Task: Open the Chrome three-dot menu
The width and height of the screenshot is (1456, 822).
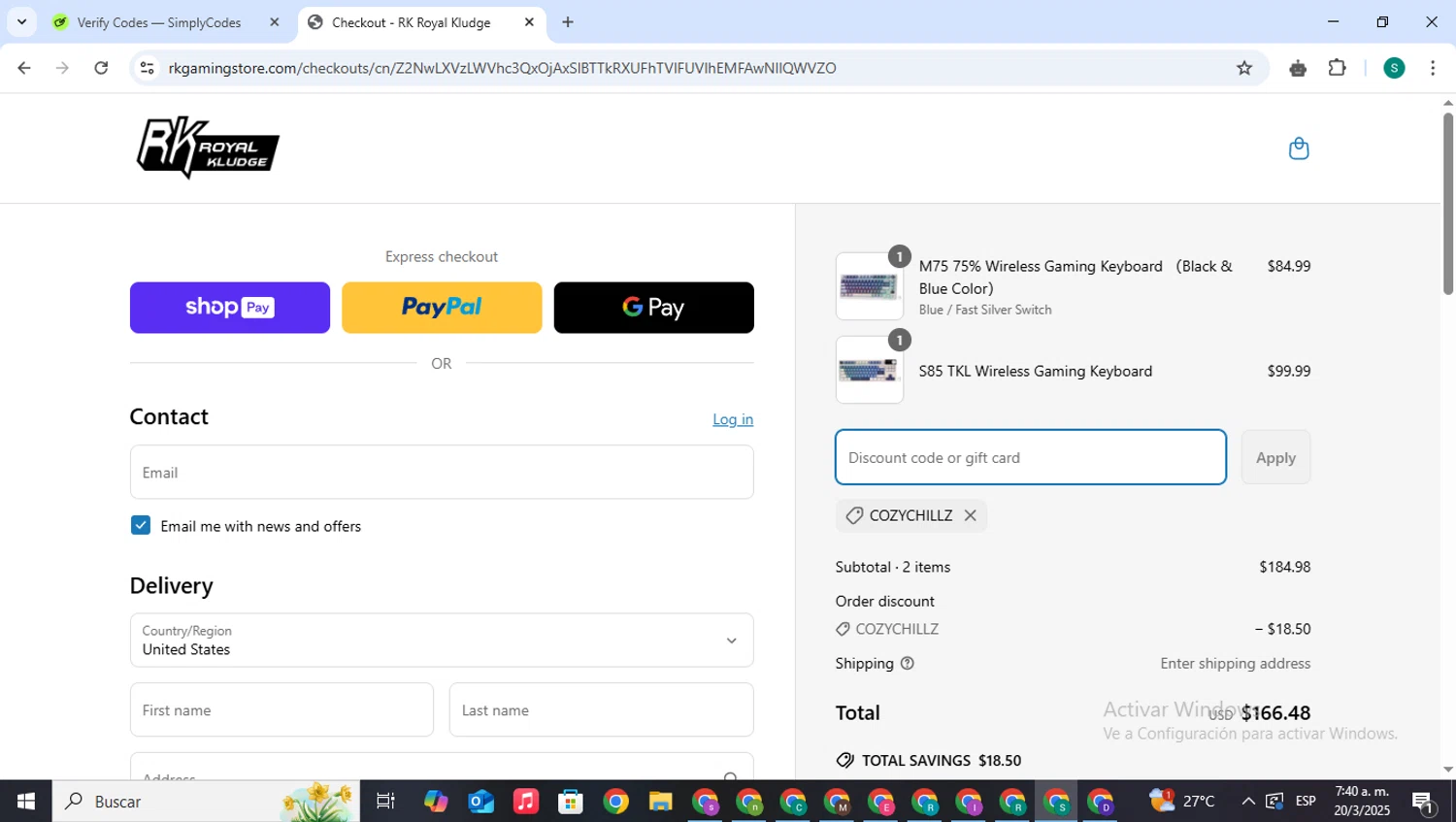Action: [x=1433, y=68]
